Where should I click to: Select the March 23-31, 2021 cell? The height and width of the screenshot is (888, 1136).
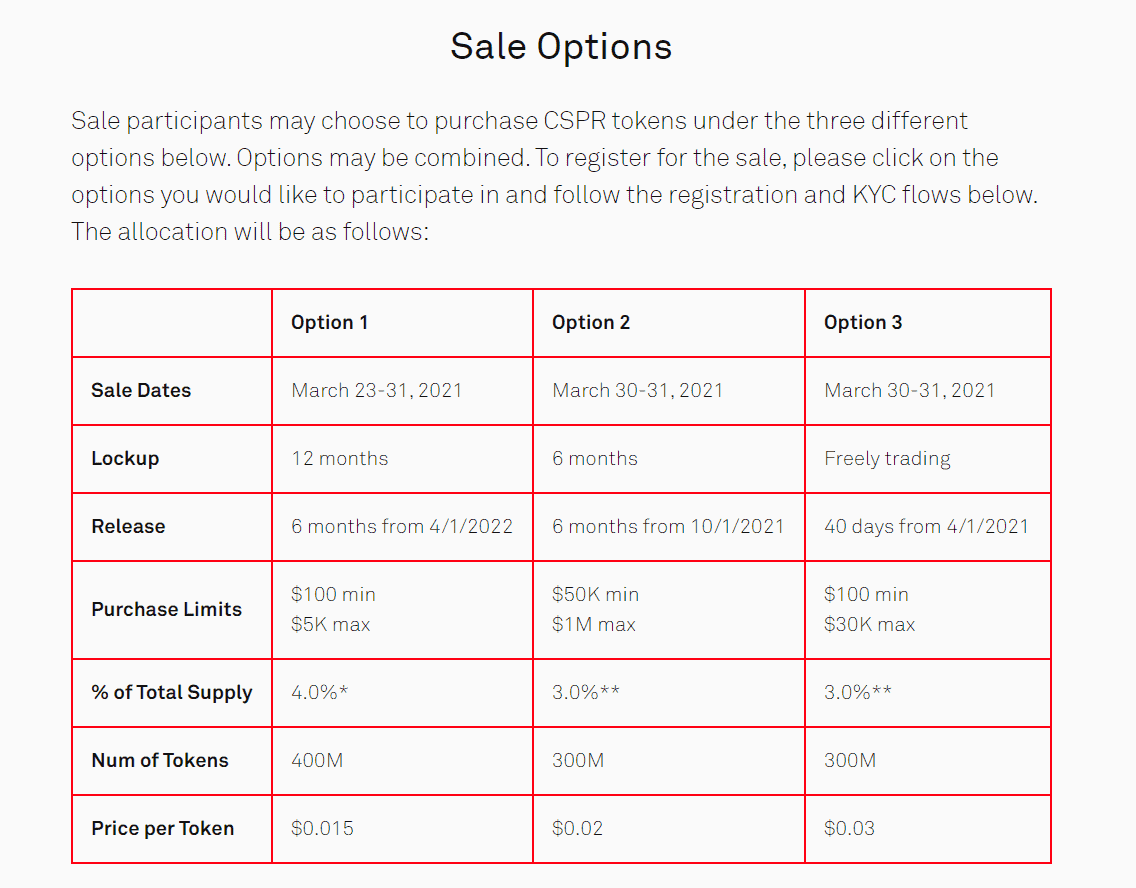(x=377, y=391)
